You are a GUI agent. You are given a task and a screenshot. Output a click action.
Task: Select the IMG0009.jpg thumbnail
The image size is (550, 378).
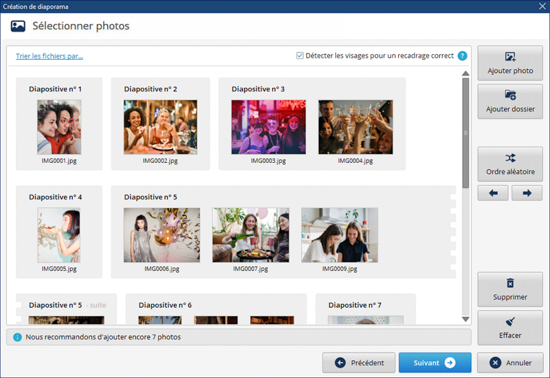(x=340, y=235)
